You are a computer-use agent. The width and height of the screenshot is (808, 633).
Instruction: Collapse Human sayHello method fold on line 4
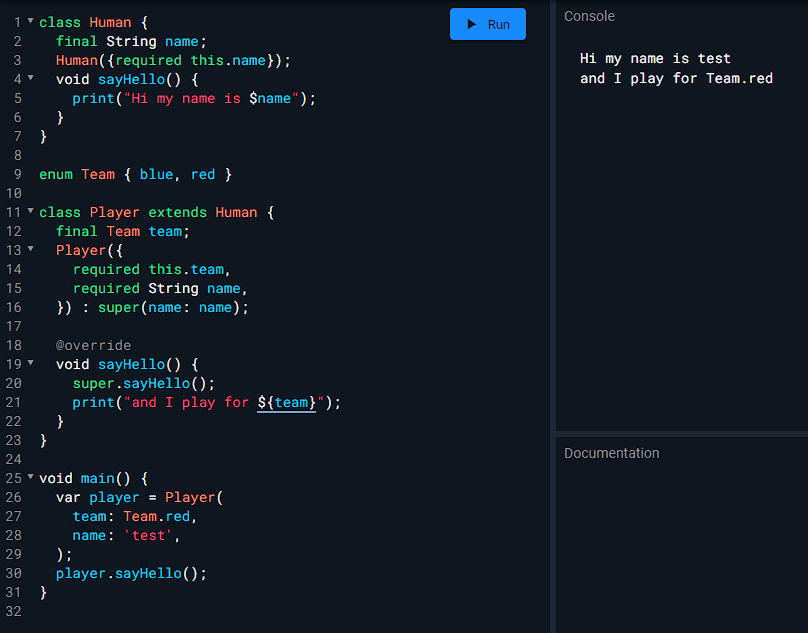[x=30, y=78]
